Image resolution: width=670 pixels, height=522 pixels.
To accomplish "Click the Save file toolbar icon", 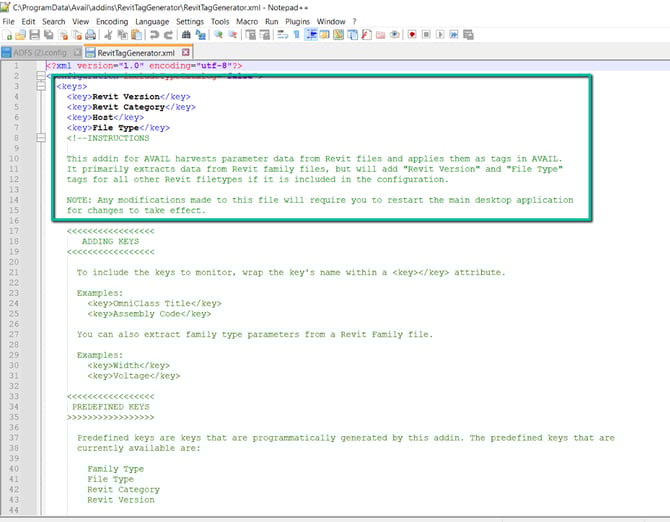I will click(x=35, y=34).
